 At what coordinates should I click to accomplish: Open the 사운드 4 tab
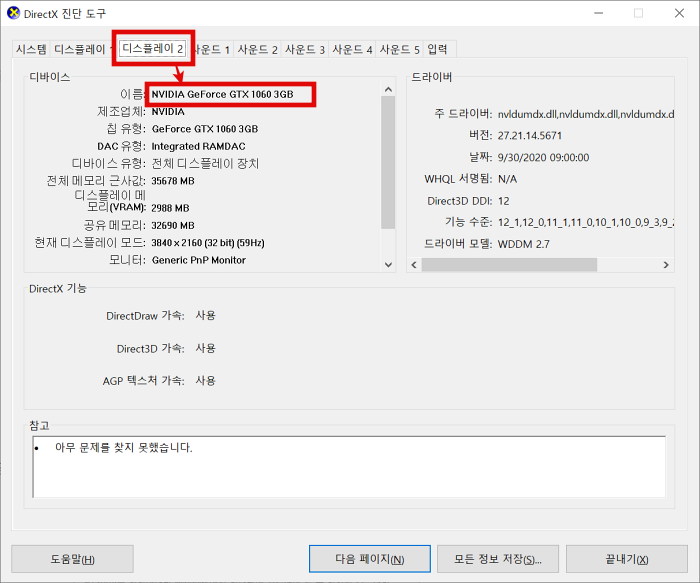pyautogui.click(x=352, y=49)
